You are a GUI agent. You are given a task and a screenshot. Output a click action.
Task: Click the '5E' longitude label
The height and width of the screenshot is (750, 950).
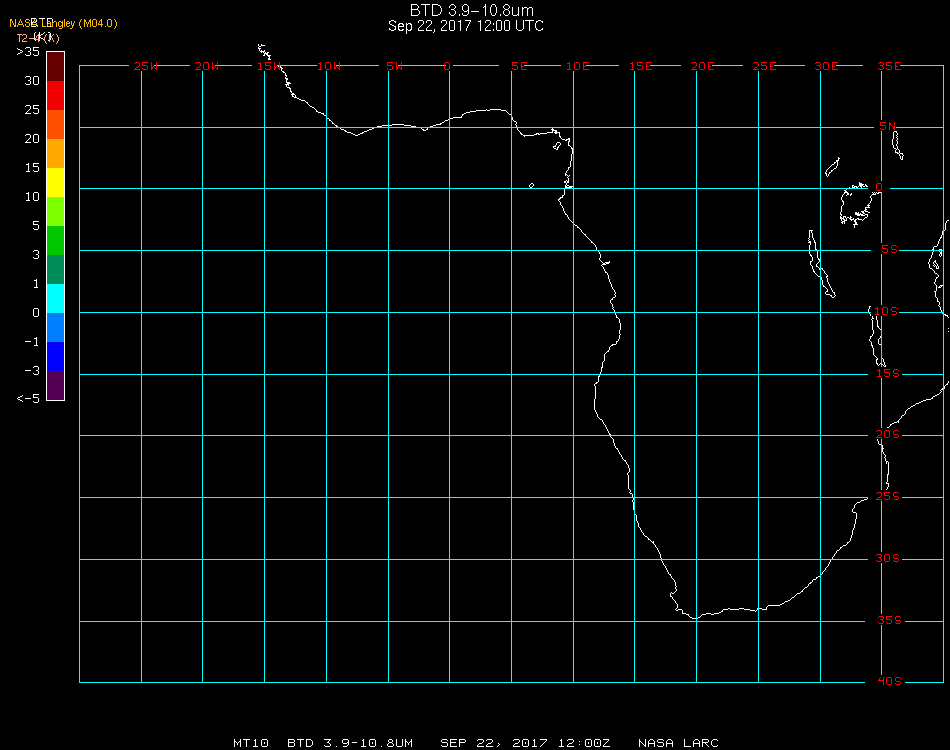tap(519, 66)
